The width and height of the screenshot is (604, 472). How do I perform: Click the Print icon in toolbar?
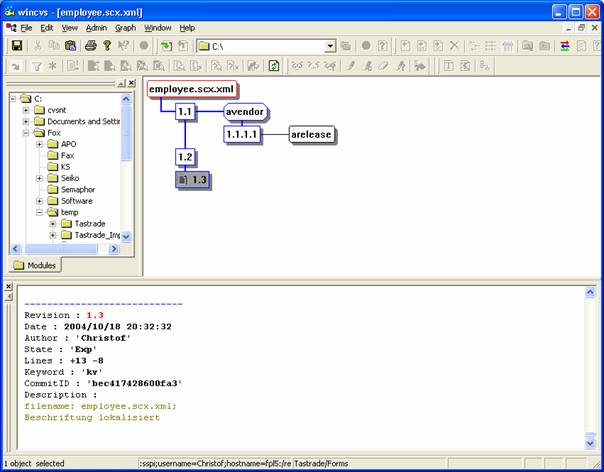(x=90, y=46)
